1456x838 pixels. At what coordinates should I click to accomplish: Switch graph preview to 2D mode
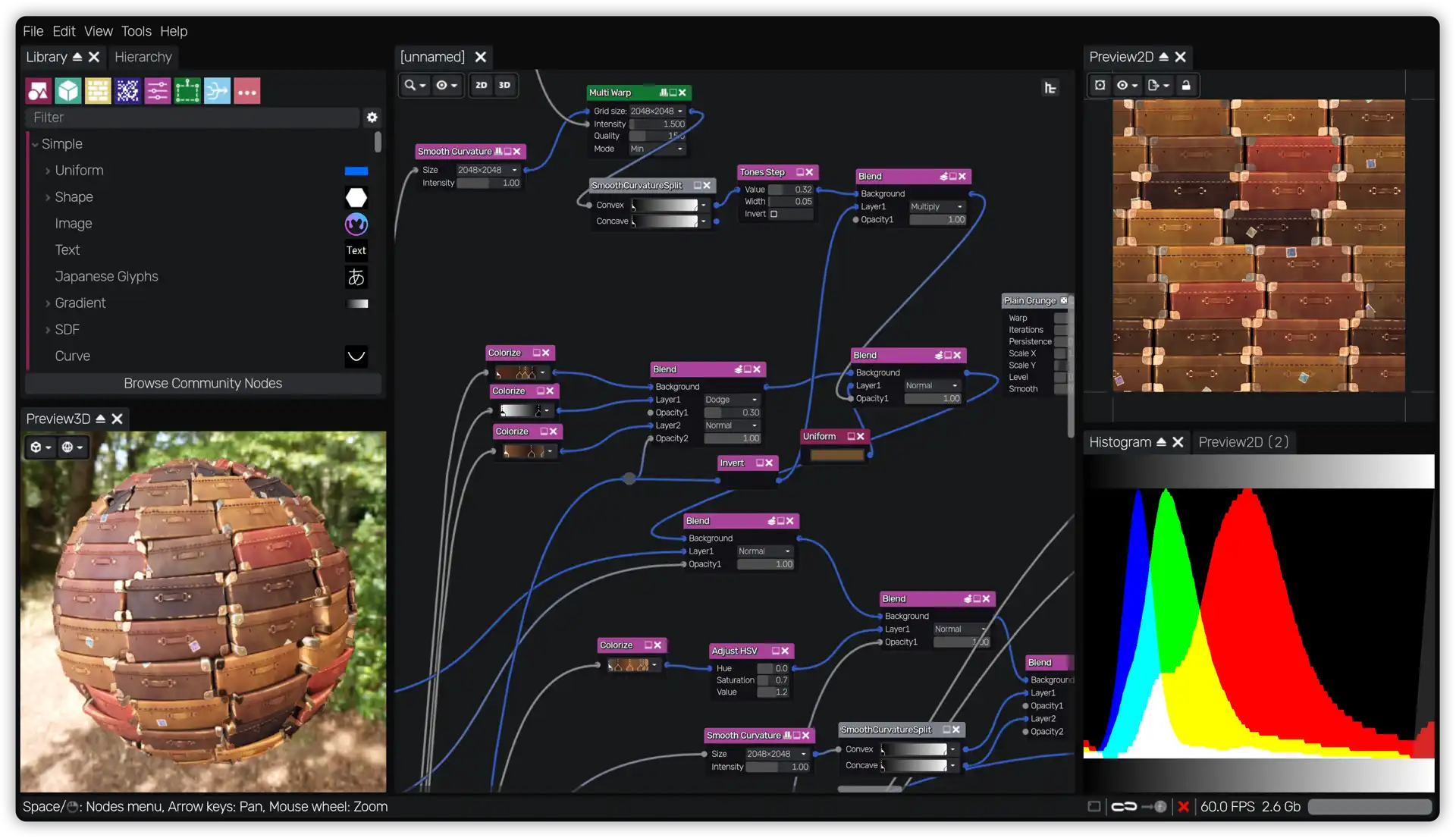pyautogui.click(x=482, y=86)
